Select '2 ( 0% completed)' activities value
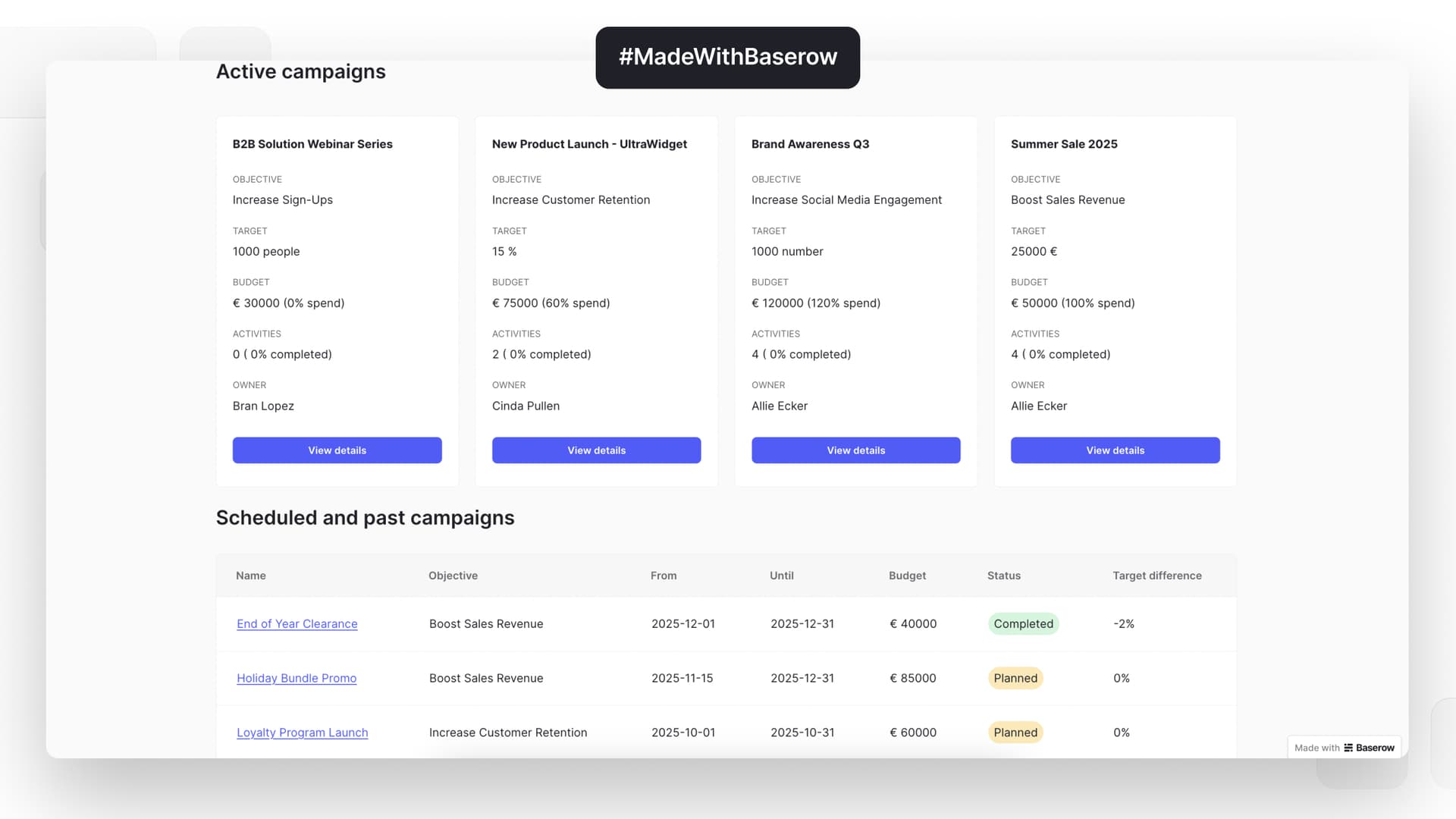 pos(541,354)
